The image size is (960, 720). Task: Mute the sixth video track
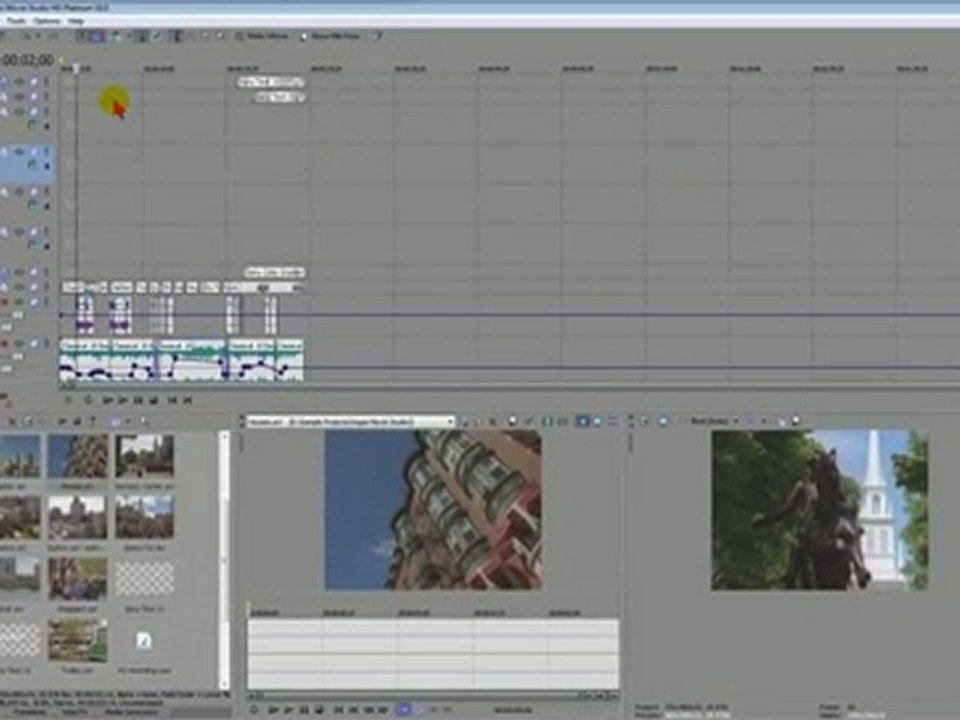click(34, 232)
